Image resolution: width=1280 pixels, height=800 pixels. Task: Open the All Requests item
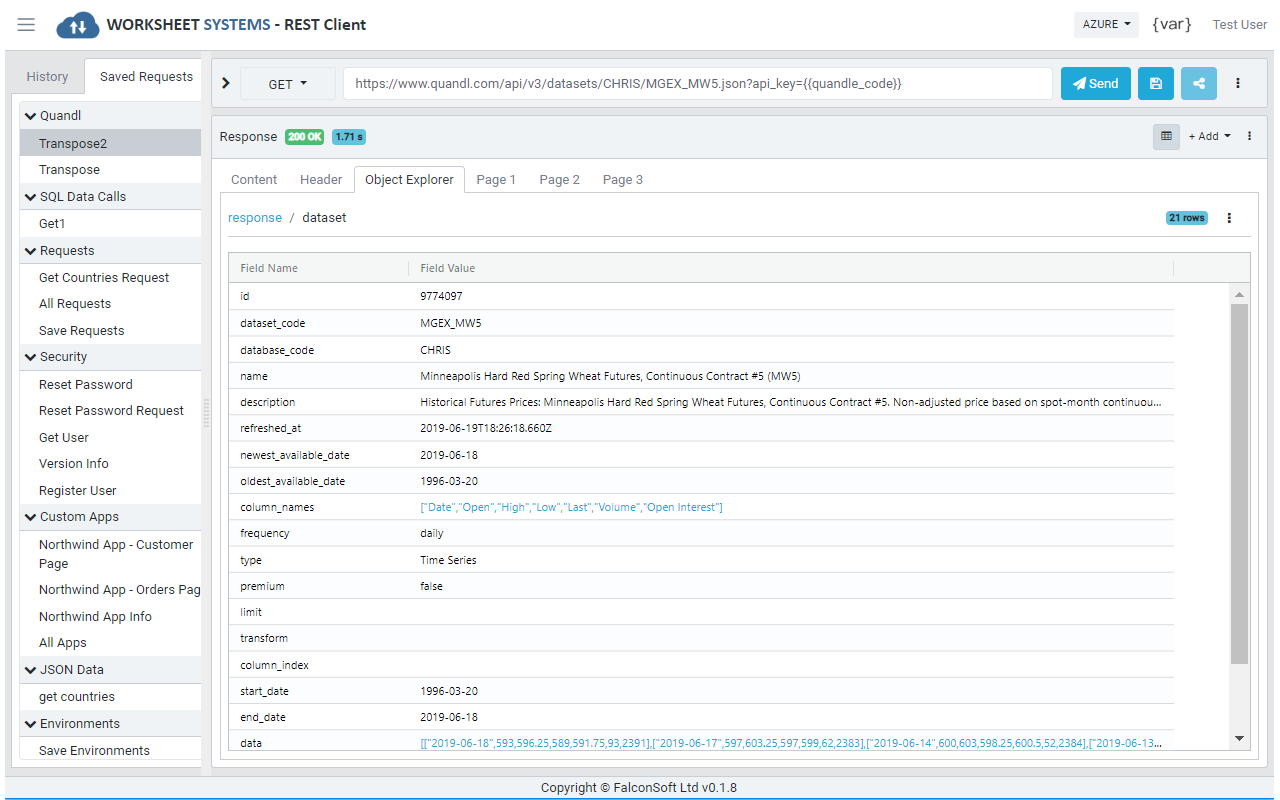[x=110, y=303]
